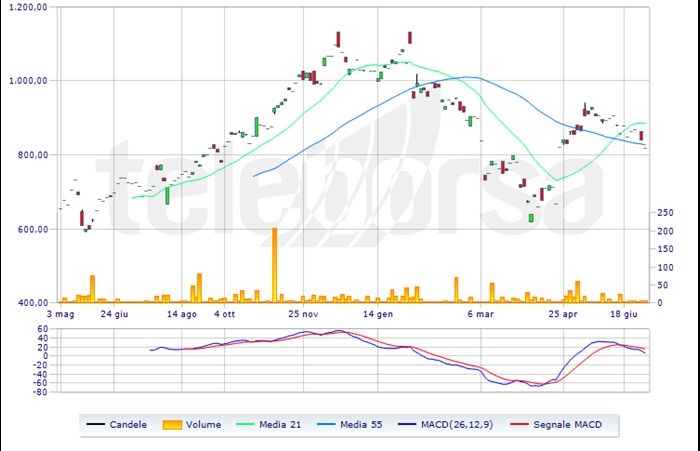Click the tallest orange volume bar
The width and height of the screenshot is (700, 451).
[x=275, y=265]
